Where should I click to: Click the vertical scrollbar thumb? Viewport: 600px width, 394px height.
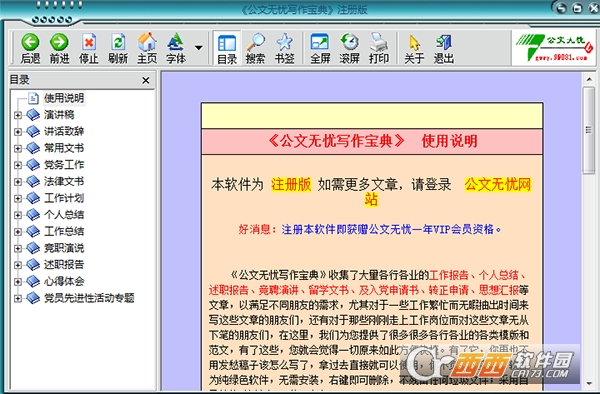(589, 130)
